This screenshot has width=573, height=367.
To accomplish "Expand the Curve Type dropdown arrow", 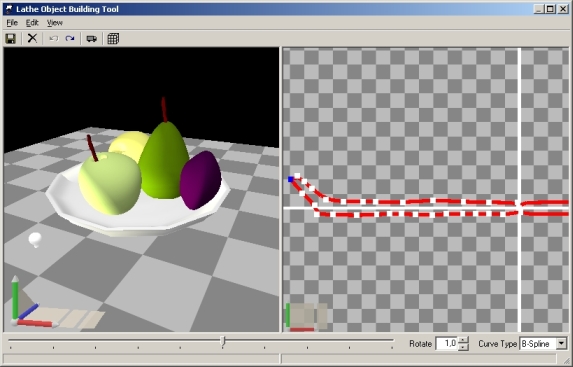I will pos(562,344).
